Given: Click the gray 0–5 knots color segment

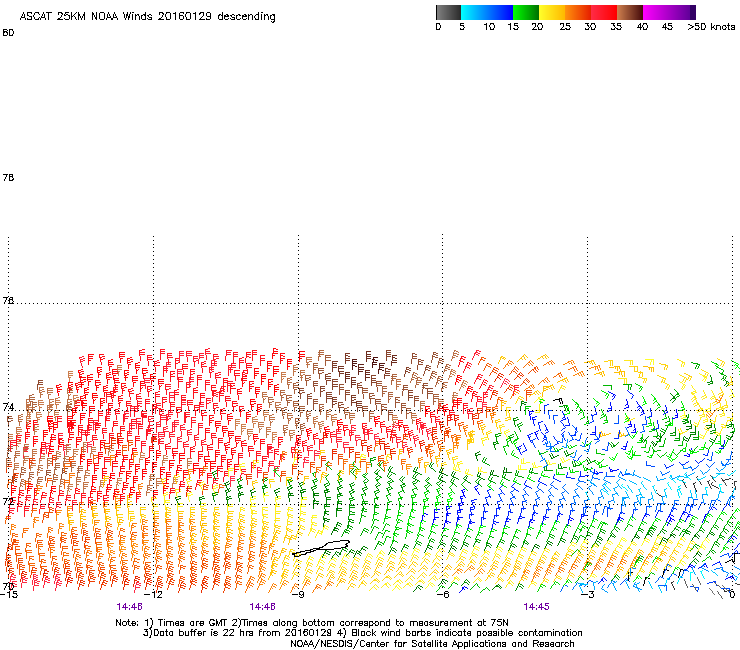Looking at the screenshot, I should (x=448, y=12).
